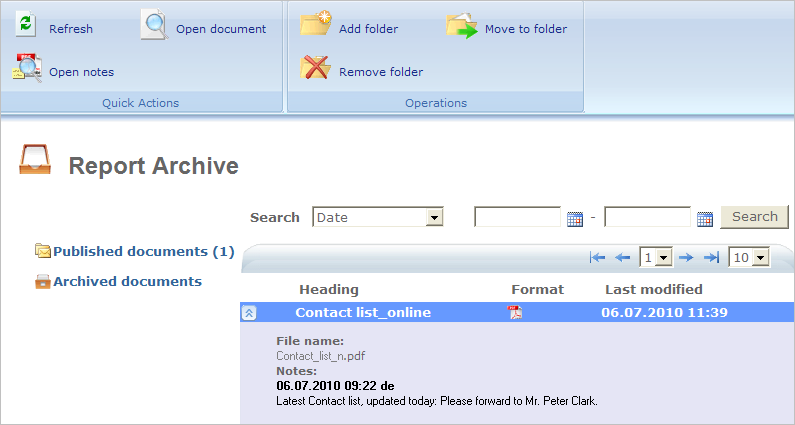Click the Open notes icon

[x=27, y=68]
